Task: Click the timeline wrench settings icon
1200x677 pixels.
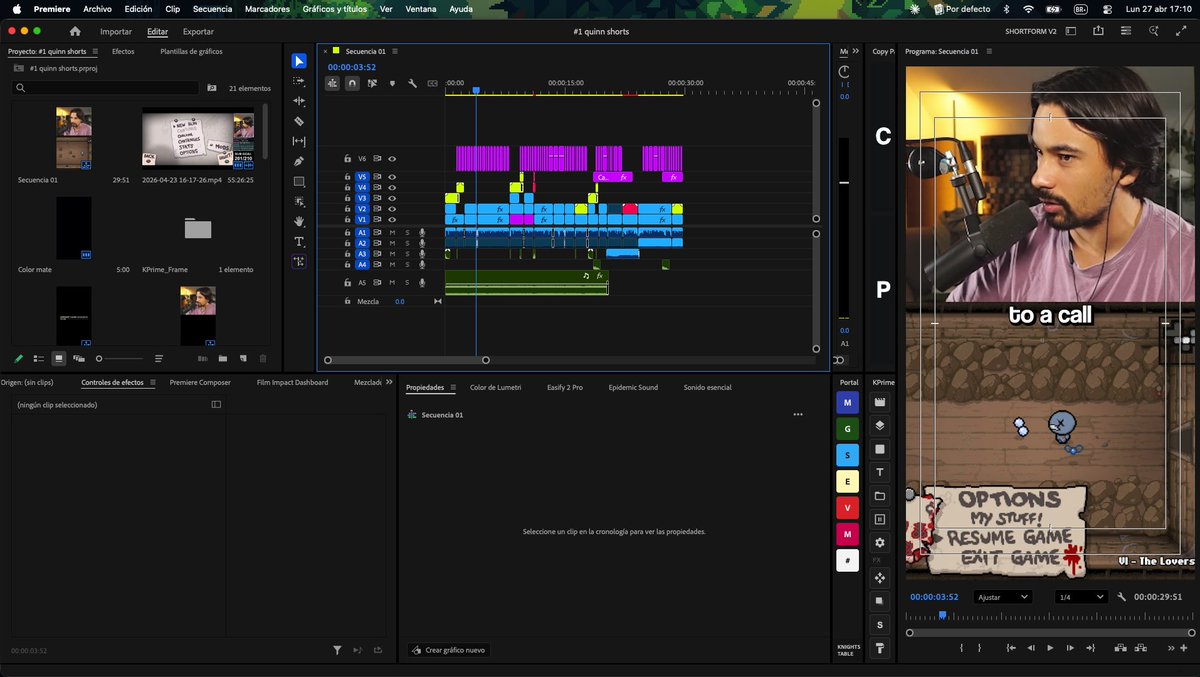Action: point(412,83)
